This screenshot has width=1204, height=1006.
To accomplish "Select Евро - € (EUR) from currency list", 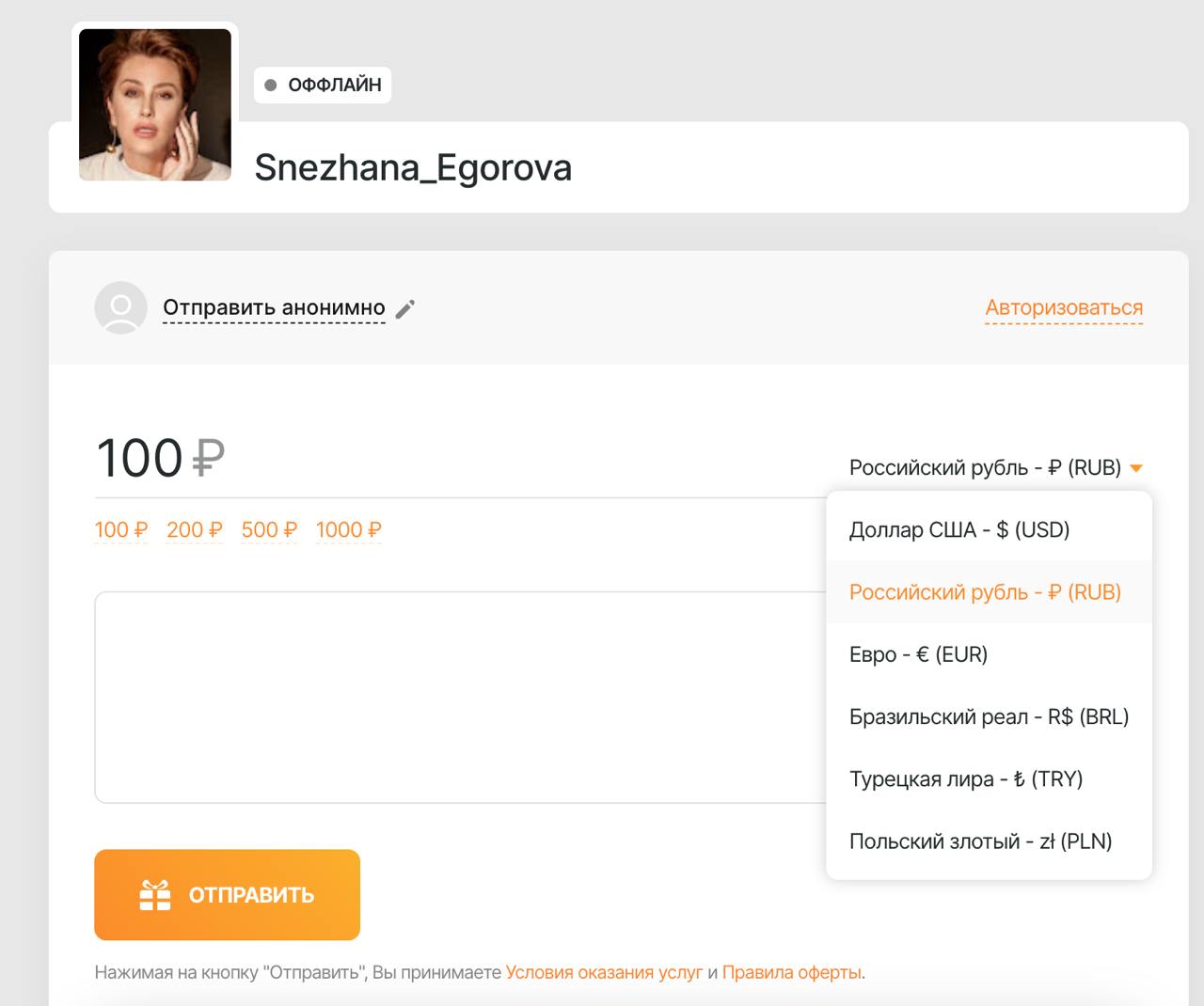I will tap(919, 653).
